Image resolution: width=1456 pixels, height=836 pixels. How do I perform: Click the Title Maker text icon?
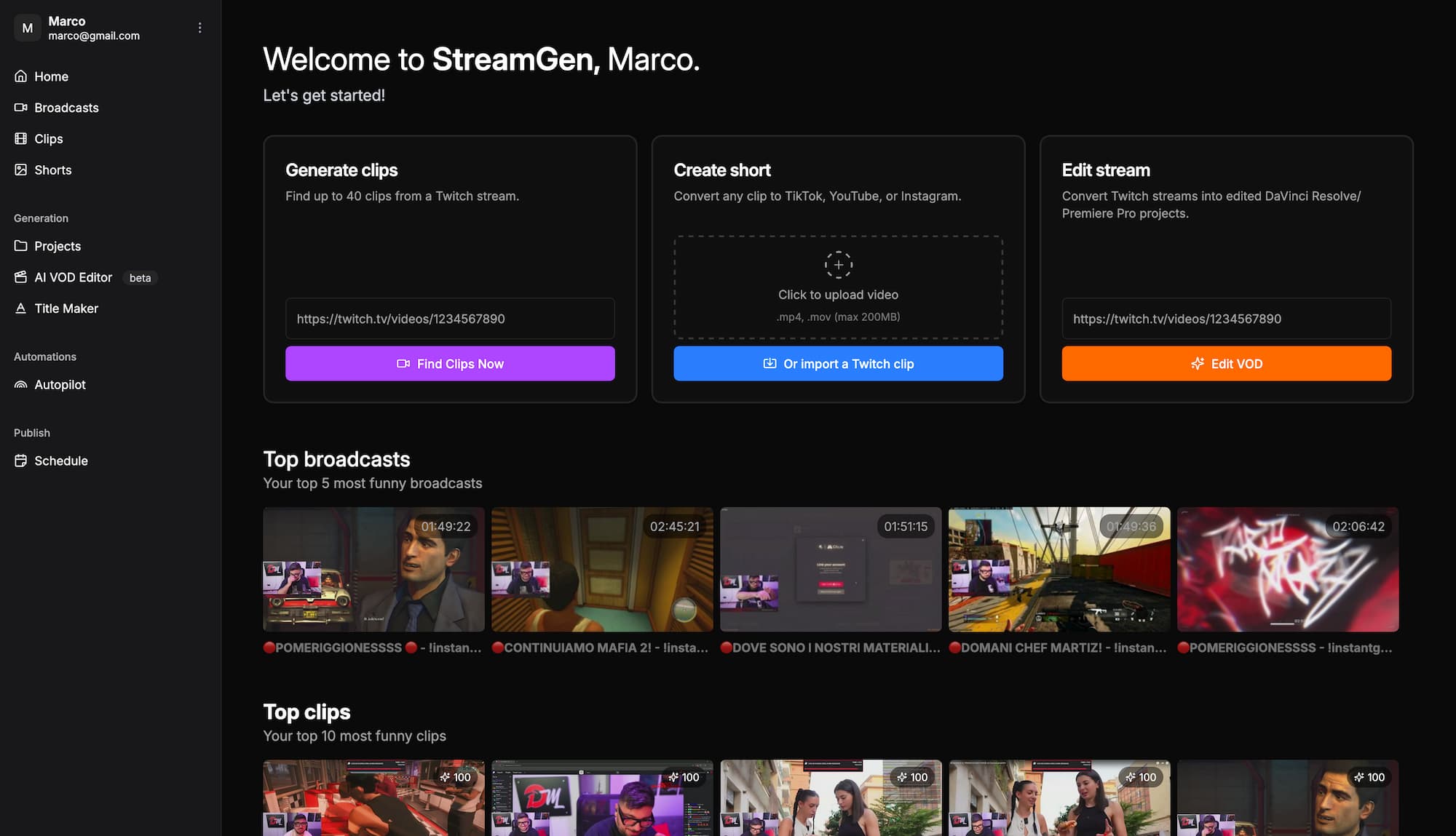click(x=20, y=308)
